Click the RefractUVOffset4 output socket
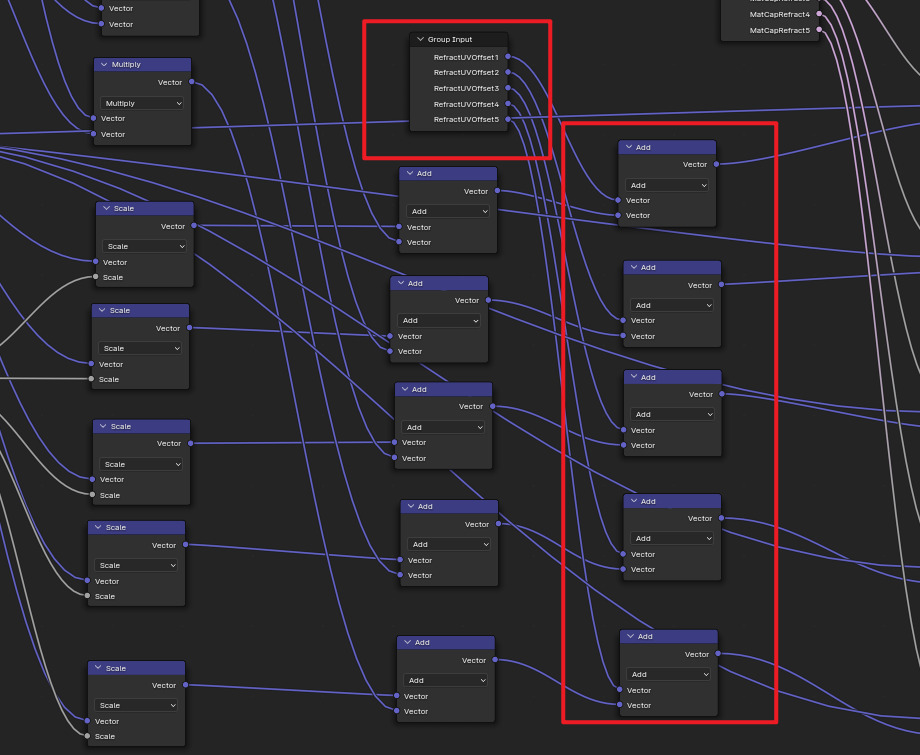 (x=508, y=104)
